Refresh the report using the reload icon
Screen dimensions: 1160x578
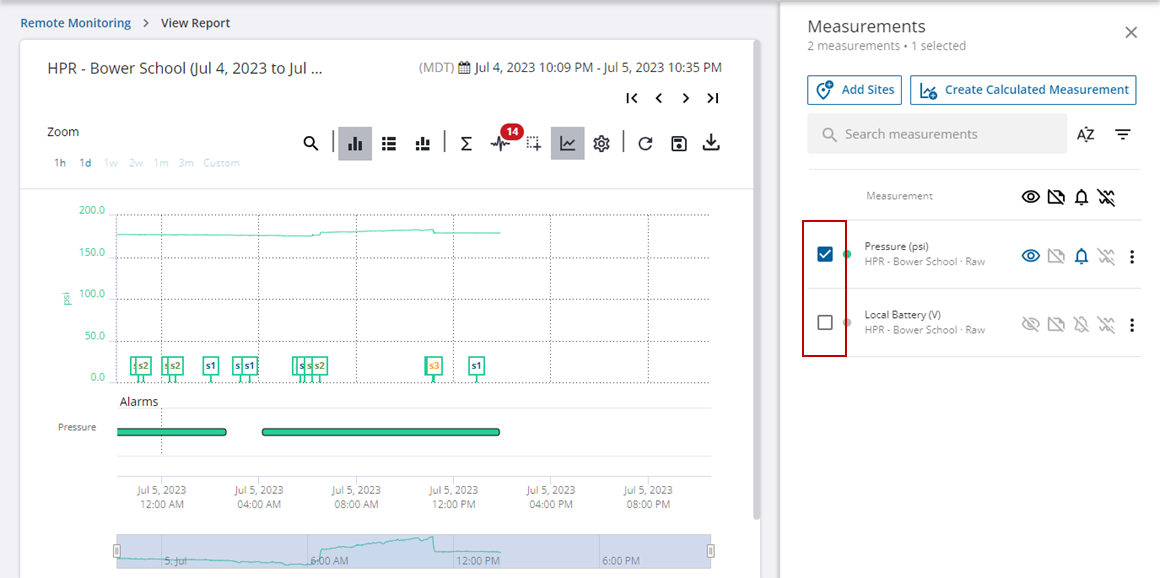pyautogui.click(x=645, y=144)
